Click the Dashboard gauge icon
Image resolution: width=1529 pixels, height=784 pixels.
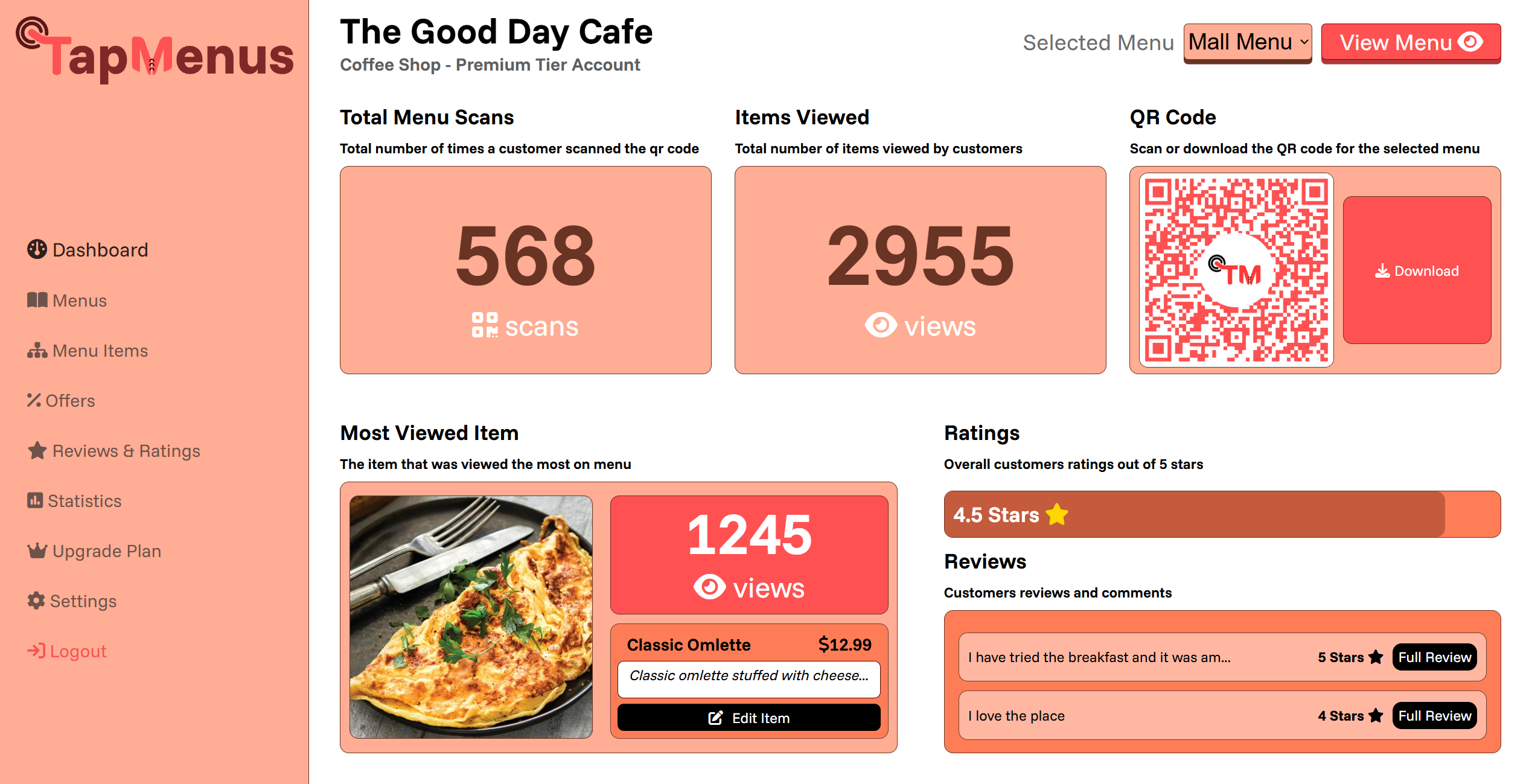pyautogui.click(x=37, y=249)
